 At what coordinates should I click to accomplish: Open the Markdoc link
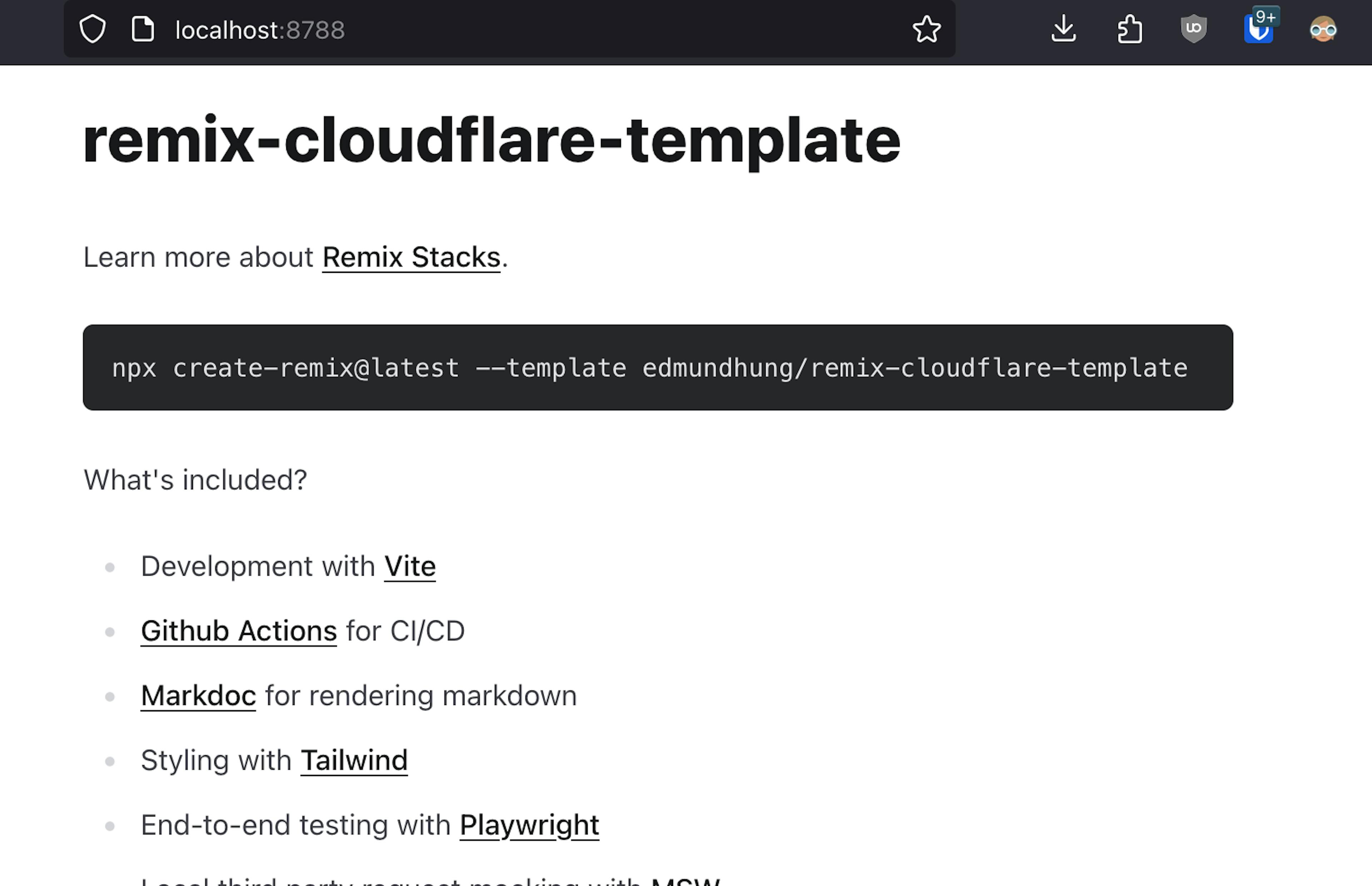(x=199, y=696)
